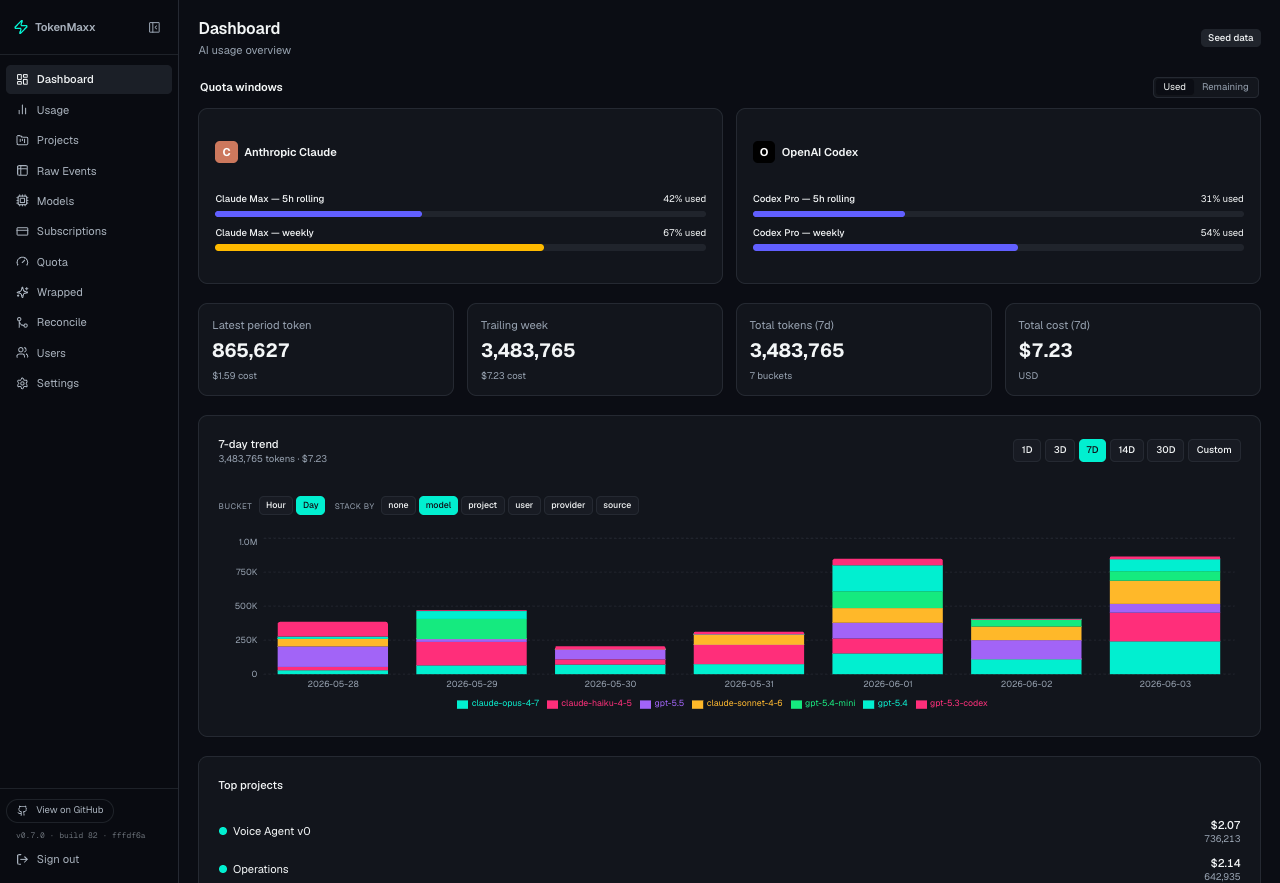This screenshot has width=1280, height=883.
Task: Open the Projects page
Action: coord(89,140)
